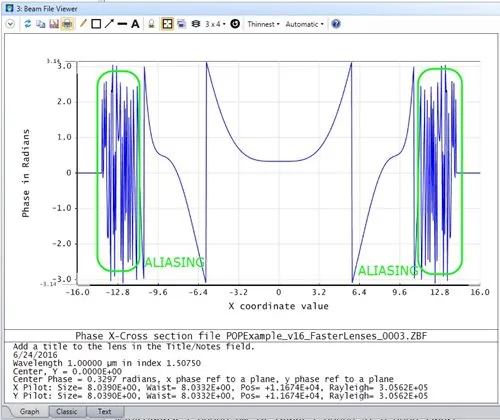Print the Beam File Viewer window
500x420 pixels.
(x=67, y=24)
